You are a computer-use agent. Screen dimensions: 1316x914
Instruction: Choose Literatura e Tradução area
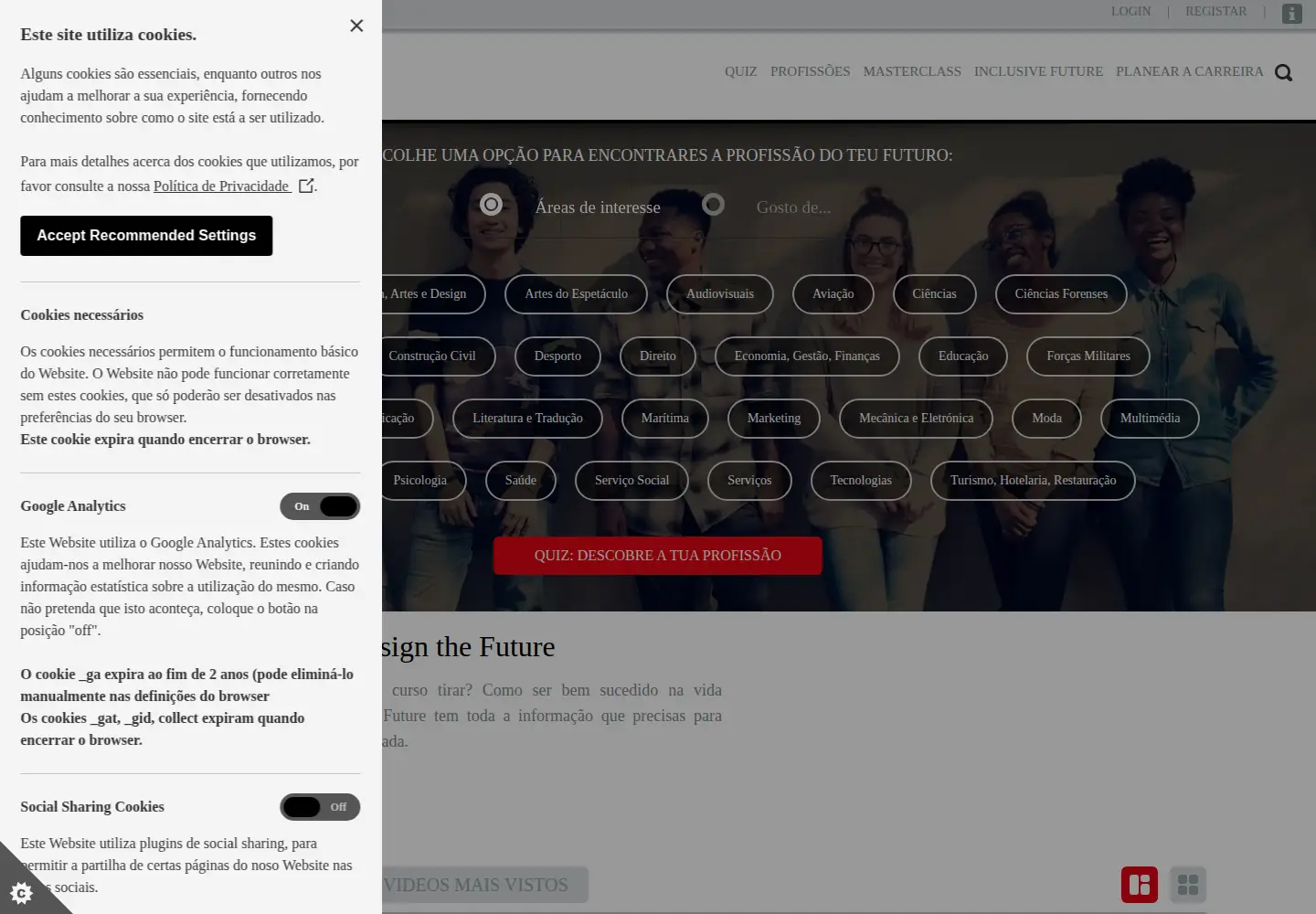point(527,419)
